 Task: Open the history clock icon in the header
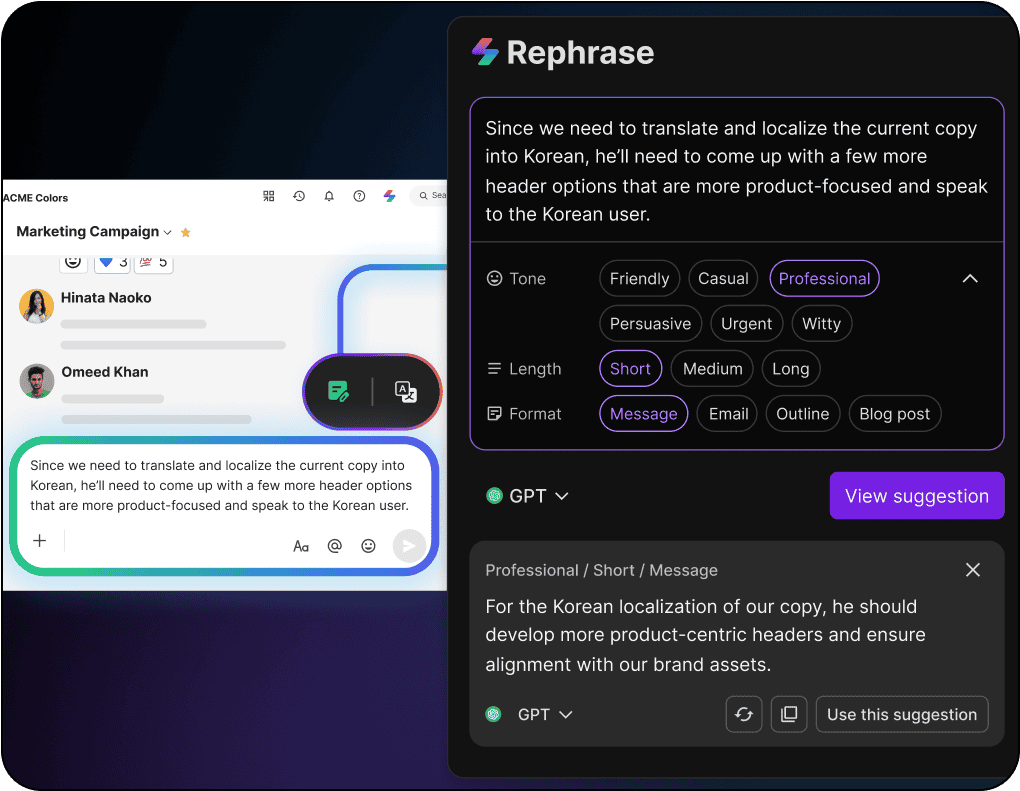click(x=298, y=196)
